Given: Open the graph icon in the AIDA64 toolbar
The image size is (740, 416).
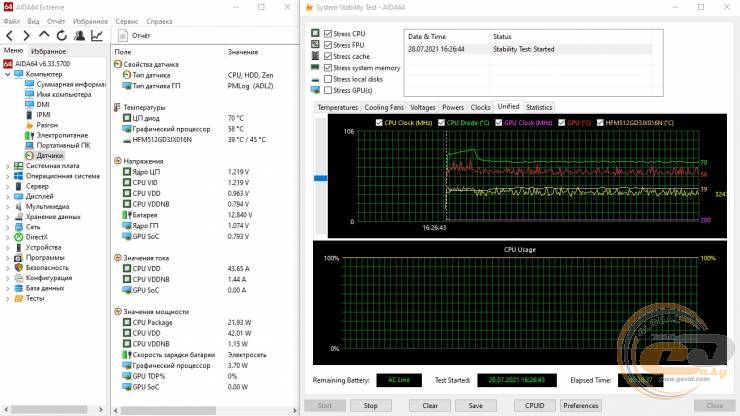Looking at the screenshot, I should (x=97, y=35).
